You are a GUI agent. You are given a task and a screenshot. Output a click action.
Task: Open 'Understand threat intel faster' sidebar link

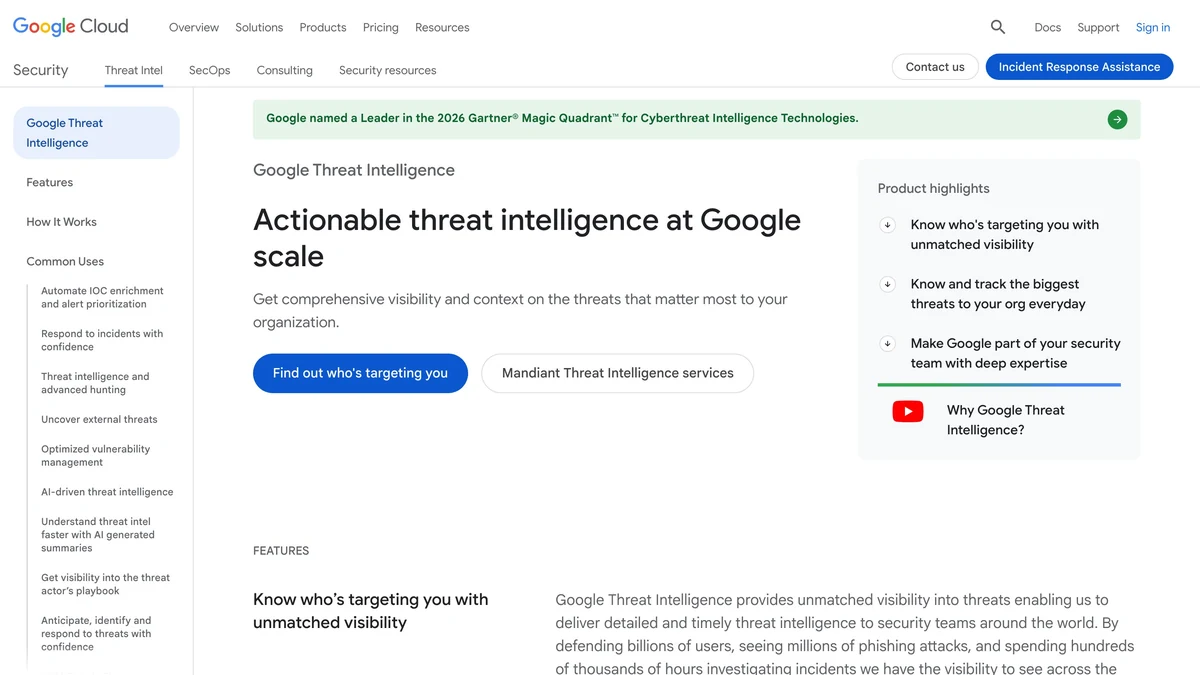point(98,534)
